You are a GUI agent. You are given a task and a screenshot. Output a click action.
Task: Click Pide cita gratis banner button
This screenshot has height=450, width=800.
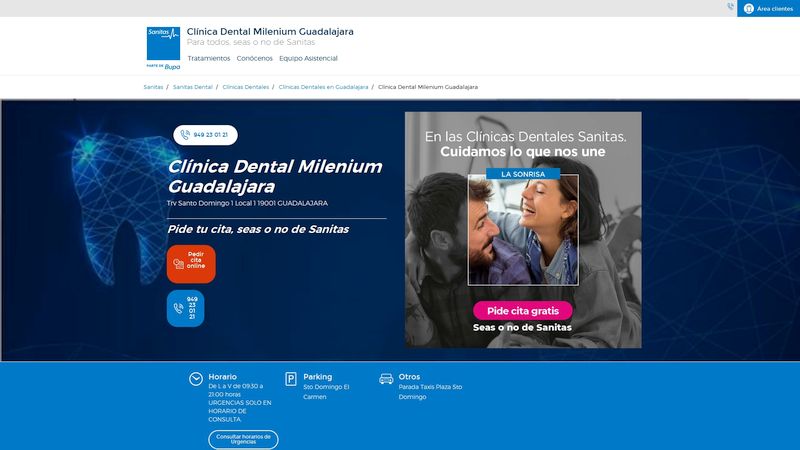click(522, 311)
